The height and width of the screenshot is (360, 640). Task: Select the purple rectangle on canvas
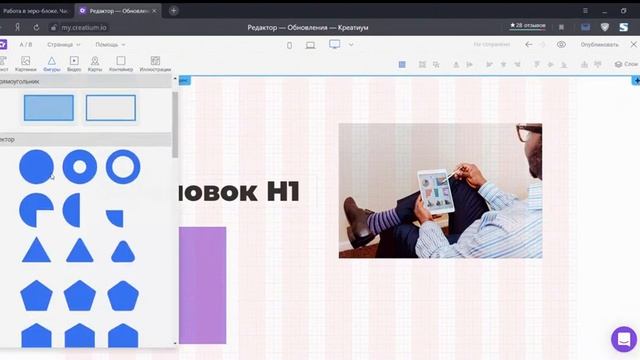(x=202, y=285)
